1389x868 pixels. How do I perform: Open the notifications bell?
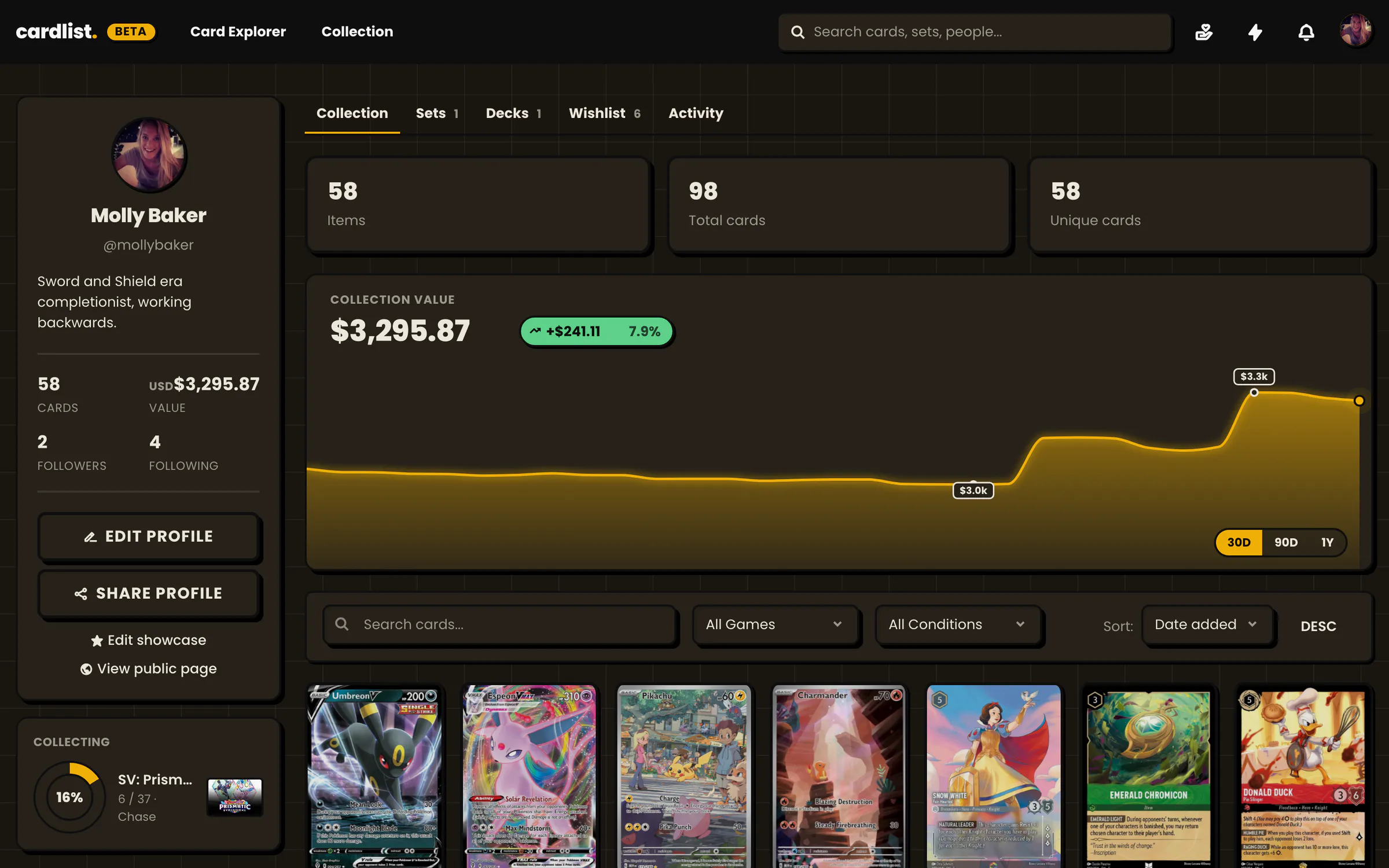pyautogui.click(x=1306, y=32)
